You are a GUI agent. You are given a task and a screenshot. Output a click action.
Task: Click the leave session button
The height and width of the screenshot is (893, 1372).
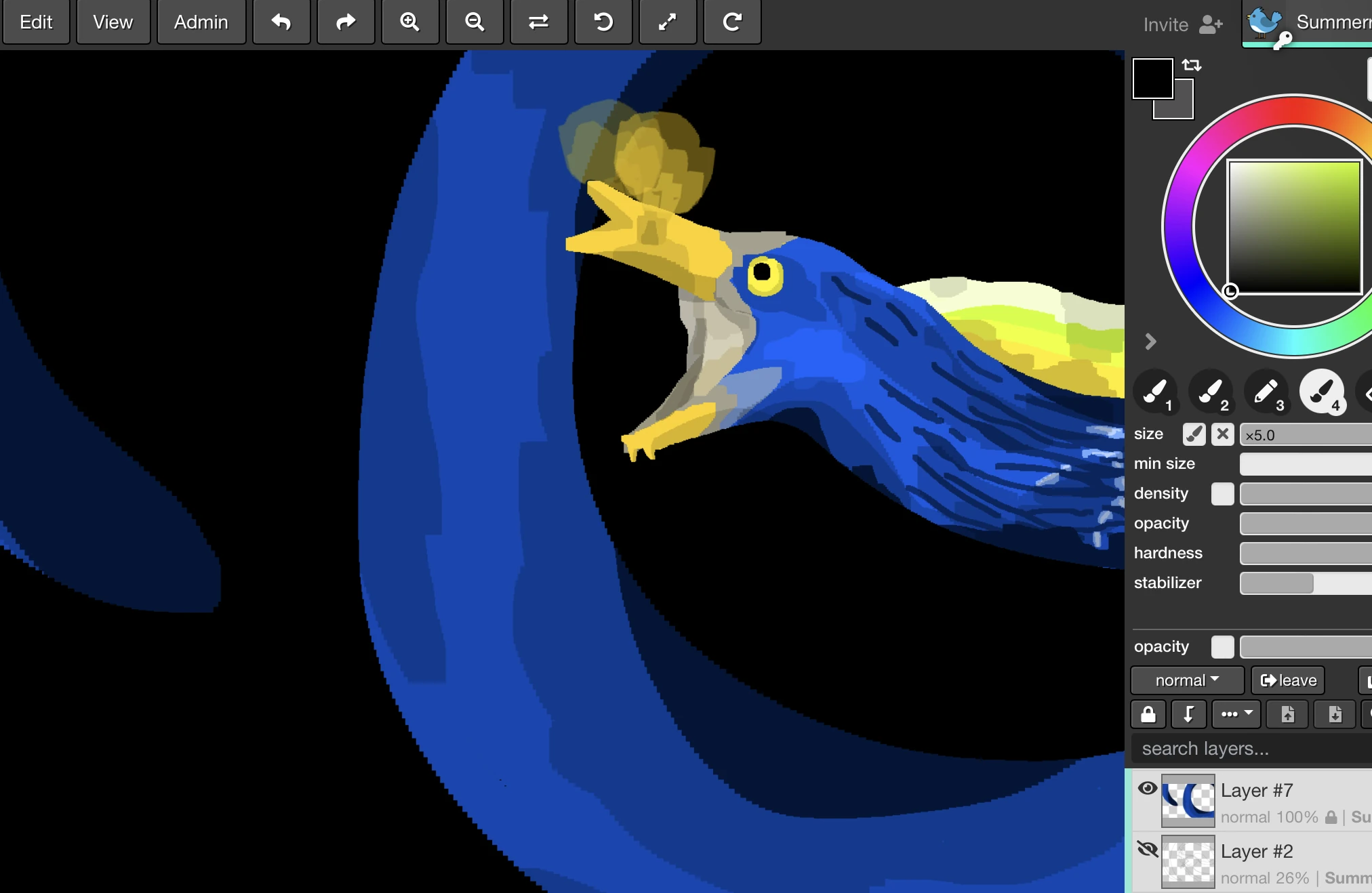tap(1286, 680)
